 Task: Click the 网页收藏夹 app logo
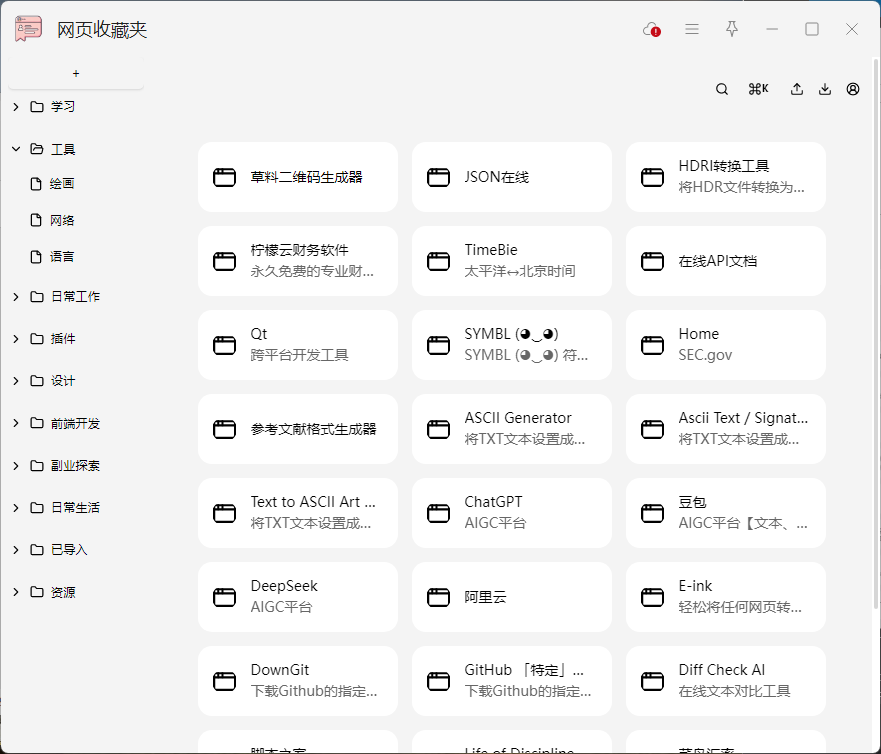(28, 29)
